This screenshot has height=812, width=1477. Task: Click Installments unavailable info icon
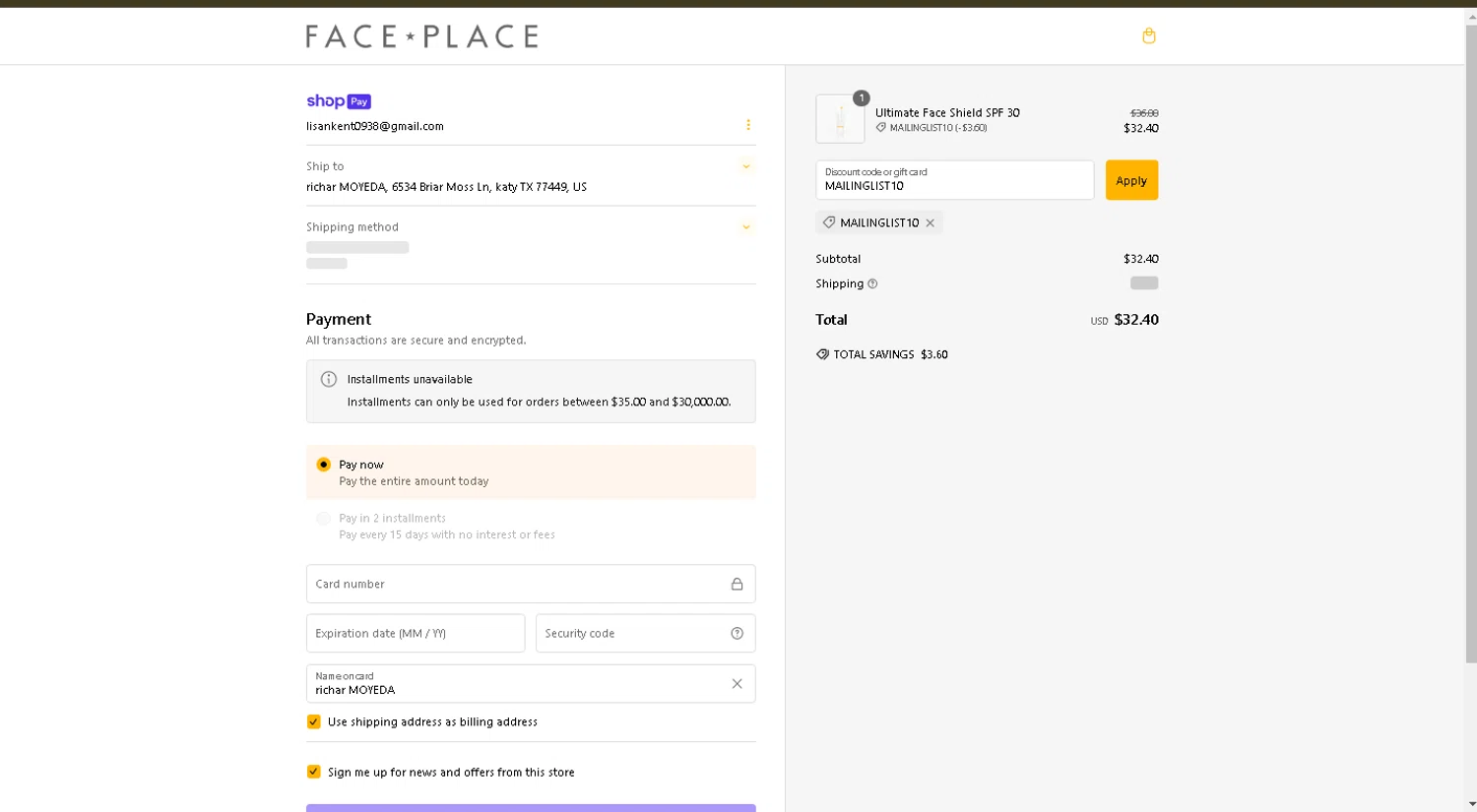pos(329,379)
